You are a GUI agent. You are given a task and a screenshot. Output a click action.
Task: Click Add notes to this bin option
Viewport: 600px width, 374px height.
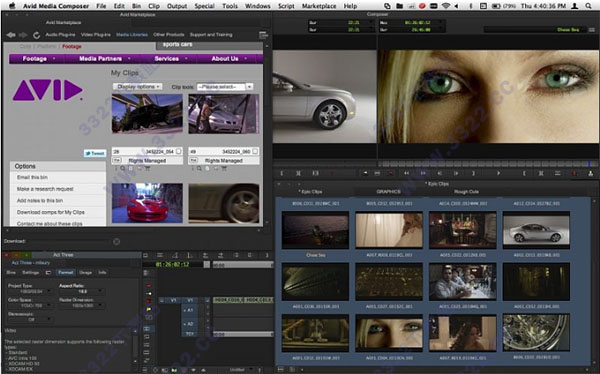[40, 200]
